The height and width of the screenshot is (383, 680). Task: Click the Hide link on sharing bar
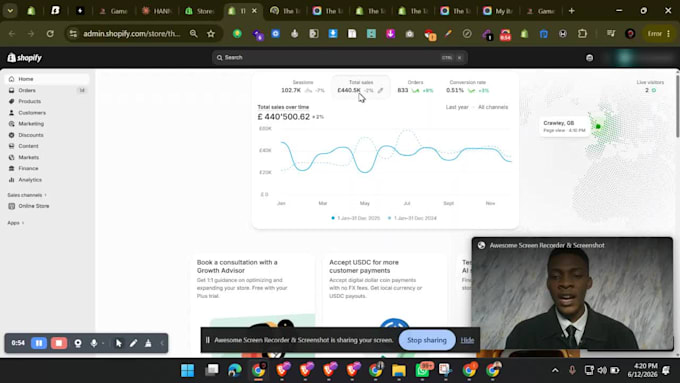pyautogui.click(x=467, y=340)
